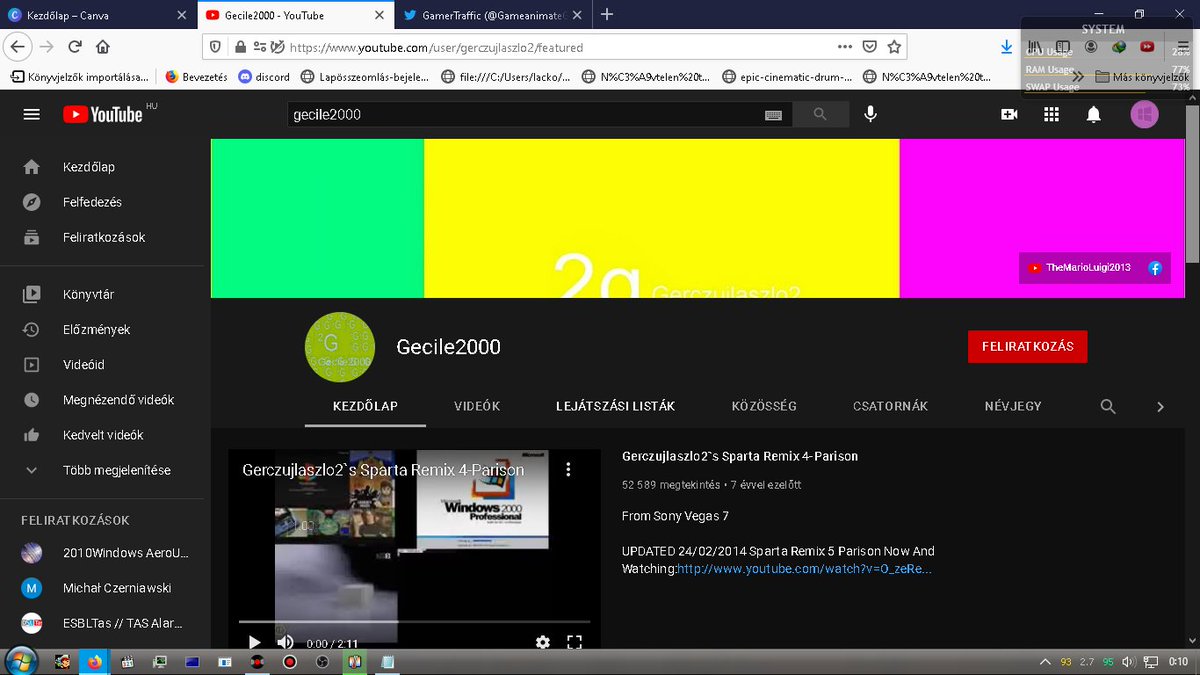The height and width of the screenshot is (675, 1200).
Task: Open the YouTube hamburger guide menu
Action: [32, 114]
